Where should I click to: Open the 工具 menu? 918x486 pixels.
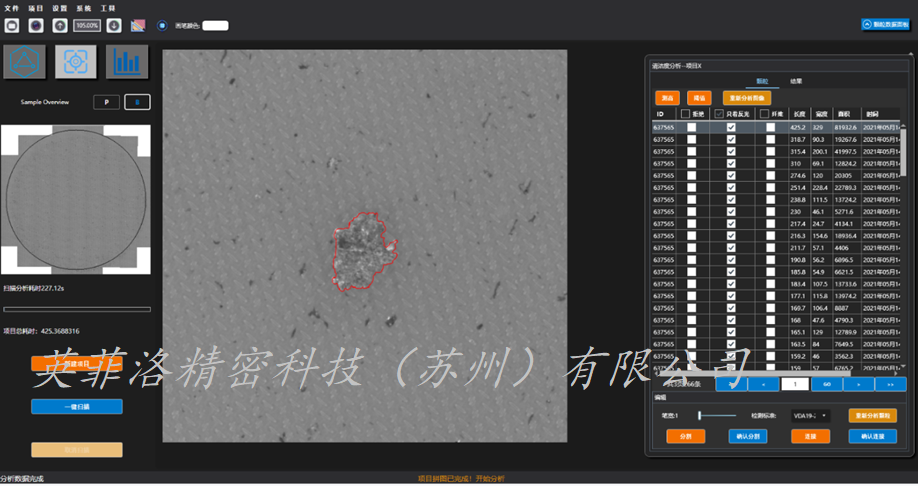tap(107, 7)
